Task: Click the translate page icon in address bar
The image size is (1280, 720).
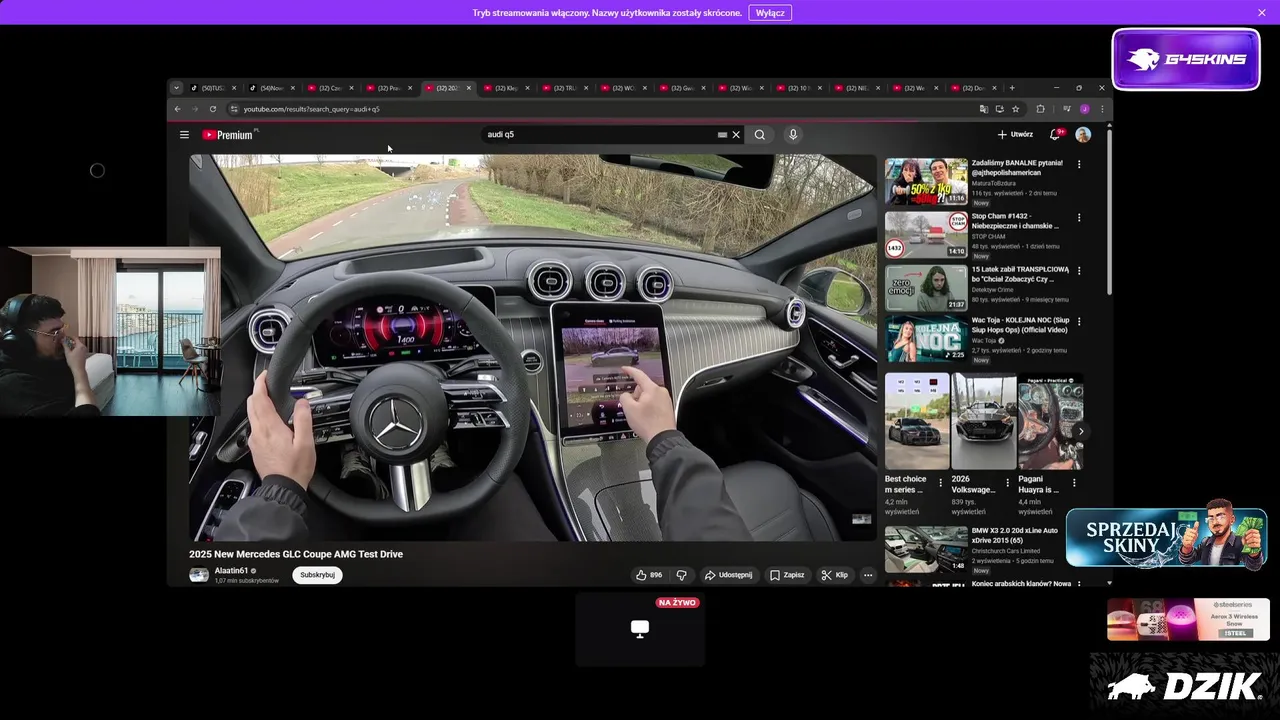Action: coord(983,109)
